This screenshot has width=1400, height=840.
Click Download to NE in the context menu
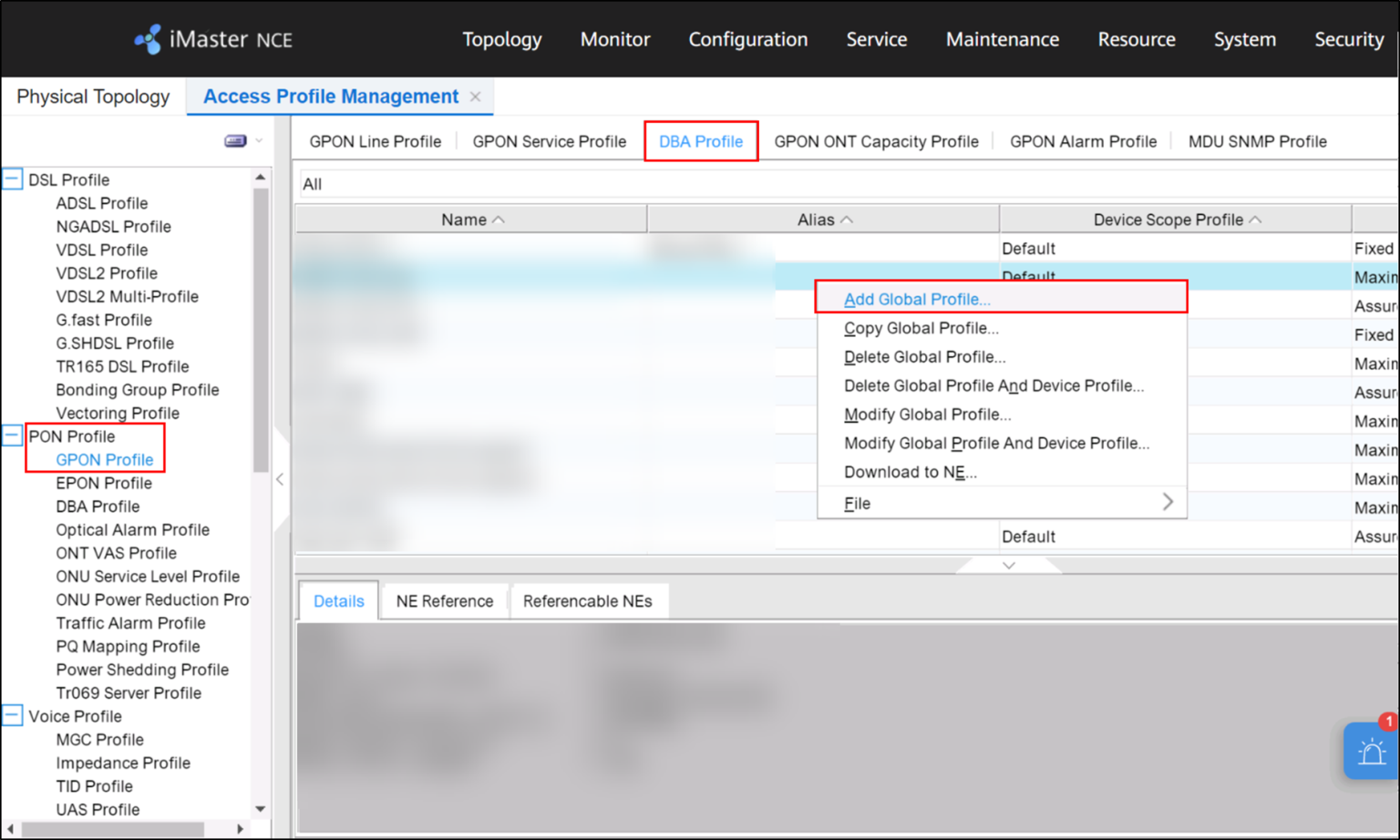click(x=910, y=472)
